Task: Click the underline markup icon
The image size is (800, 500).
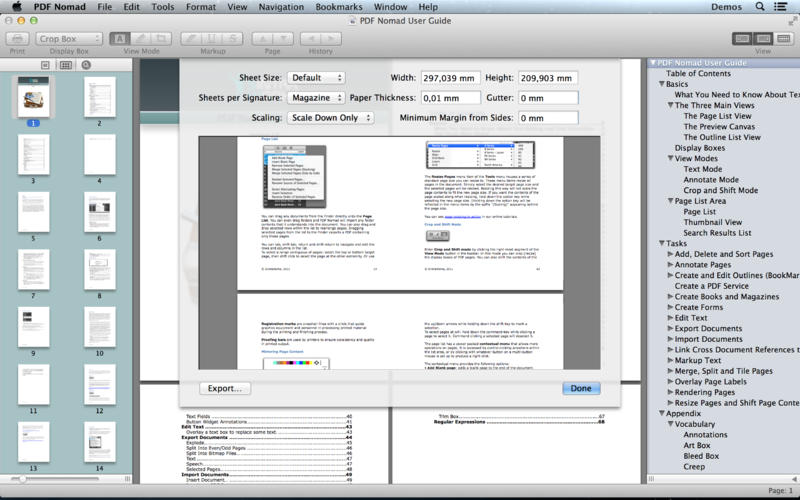Action: click(x=212, y=39)
